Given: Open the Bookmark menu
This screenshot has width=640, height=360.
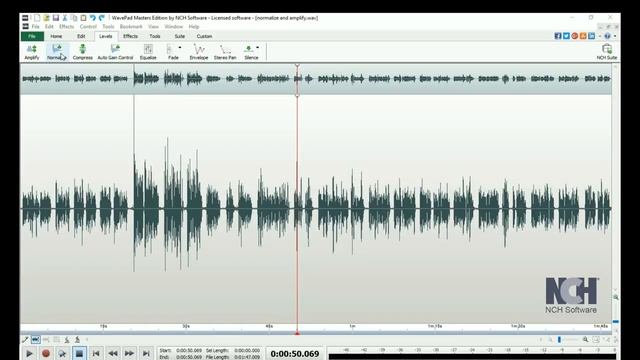Looking at the screenshot, I should pos(131,27).
